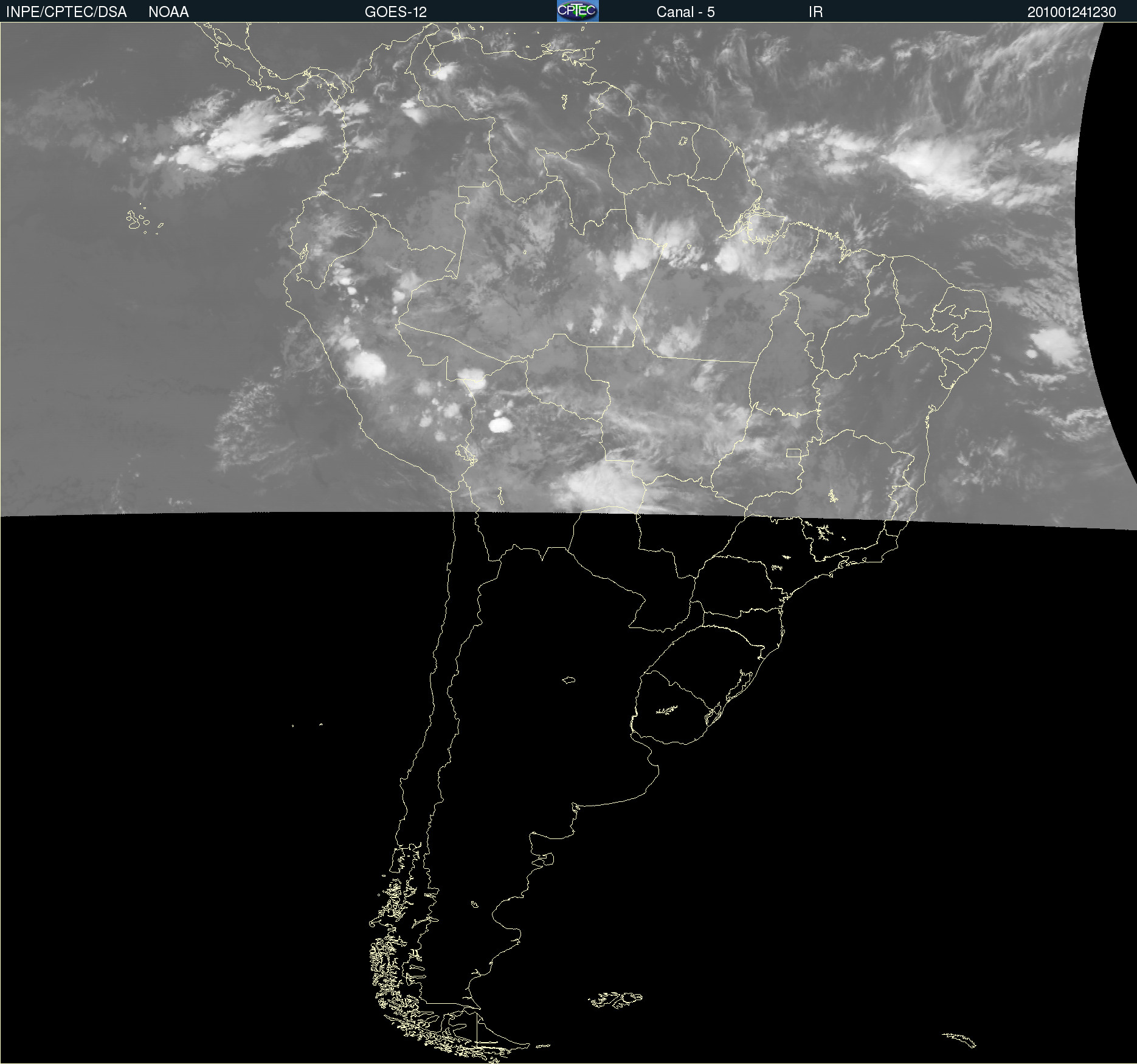This screenshot has height=1064, width=1137.
Task: Click the Canal - 5 label
Action: 685,12
